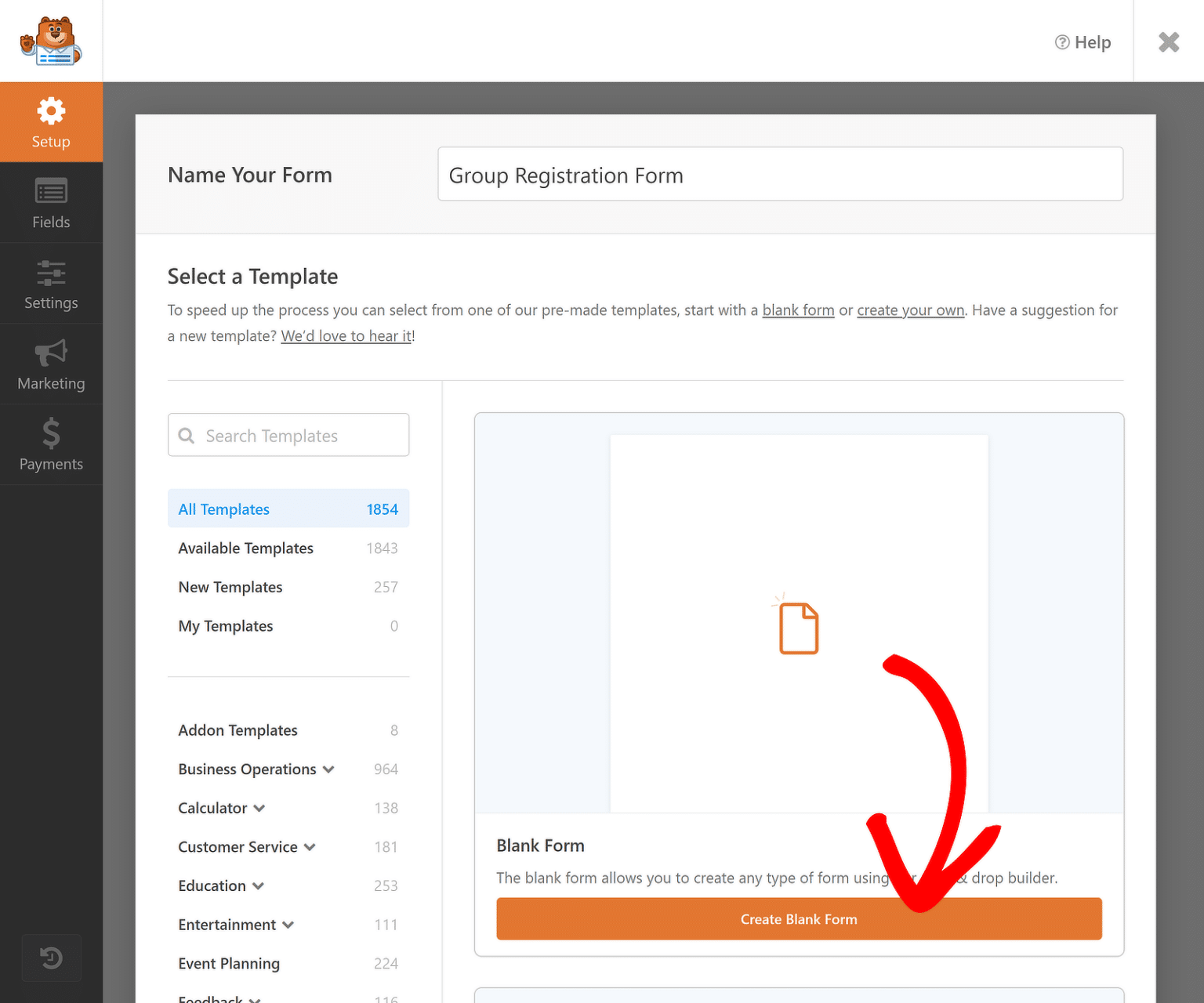Select the All Templates filter
This screenshot has width=1204, height=1003.
point(223,509)
